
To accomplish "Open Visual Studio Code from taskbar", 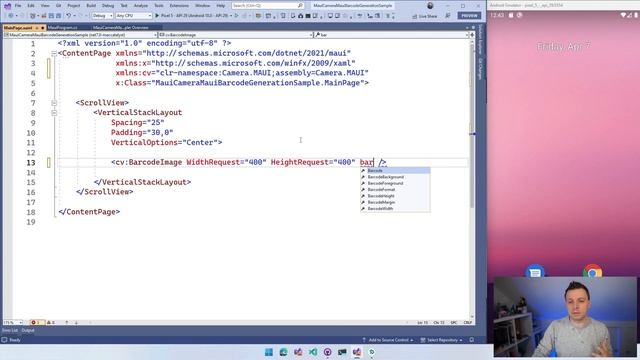I will [x=313, y=352].
